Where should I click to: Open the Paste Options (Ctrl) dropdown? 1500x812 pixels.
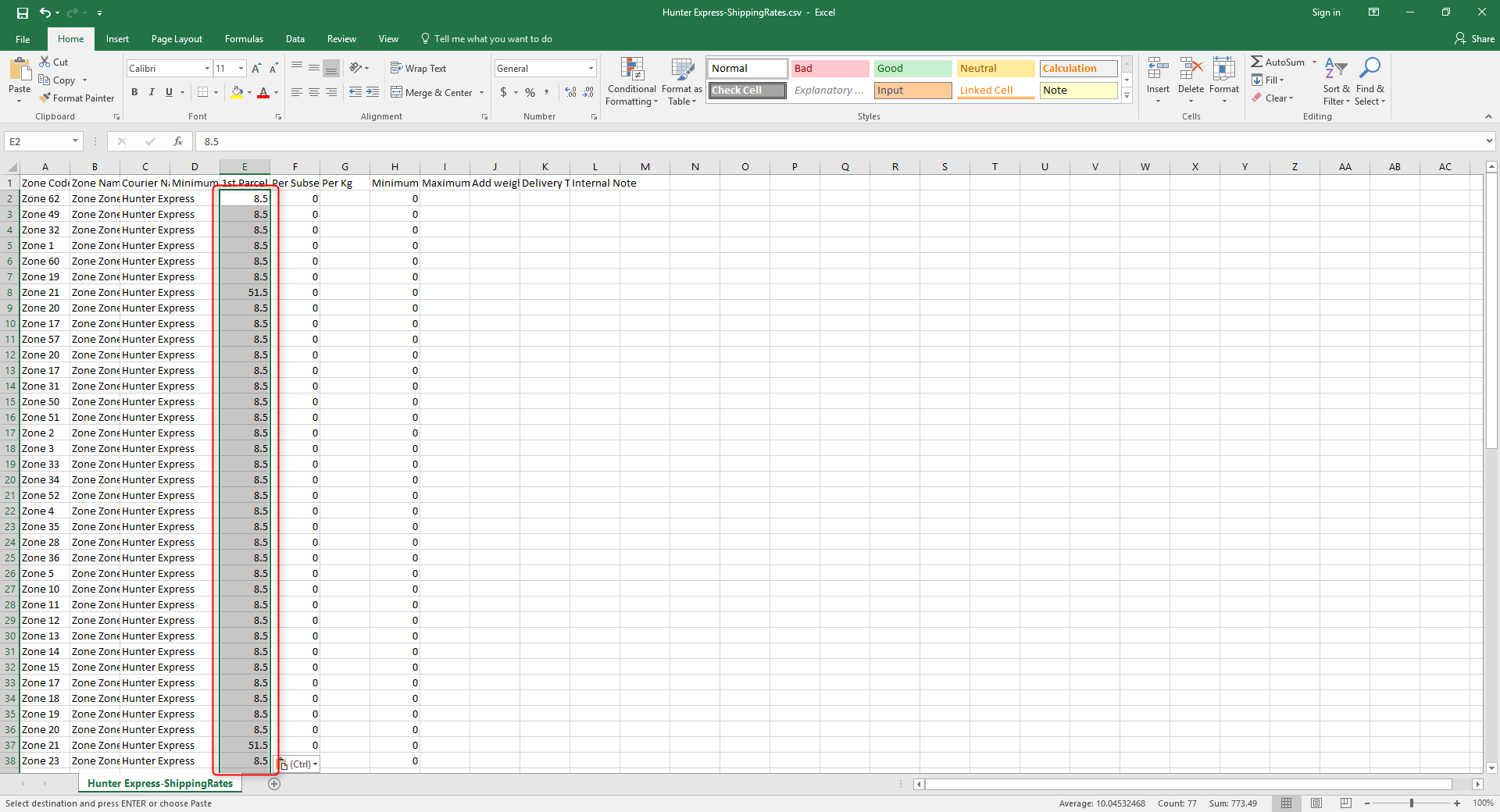[x=299, y=764]
